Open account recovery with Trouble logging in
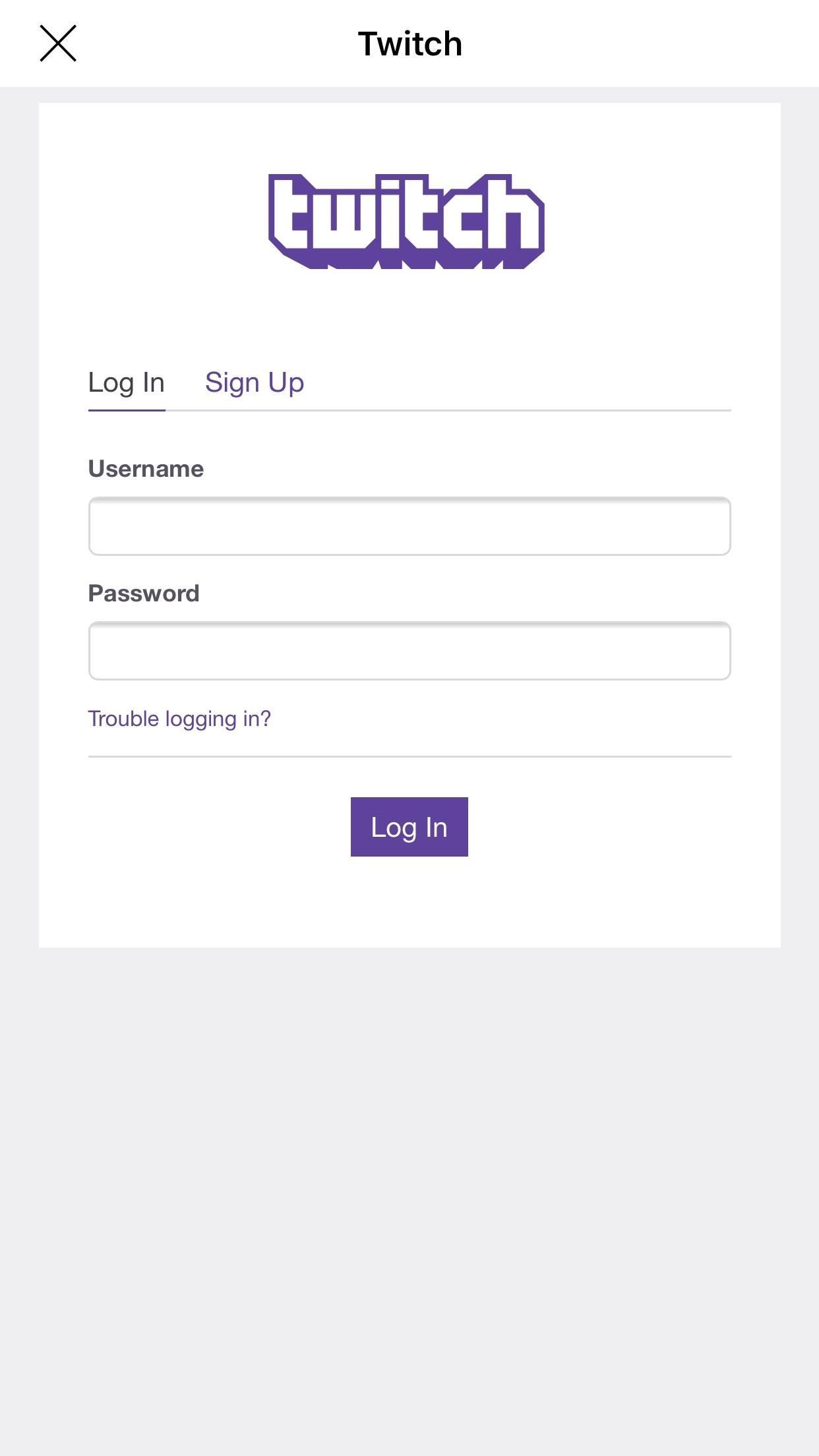Screen dimensions: 819x1456 179,719
